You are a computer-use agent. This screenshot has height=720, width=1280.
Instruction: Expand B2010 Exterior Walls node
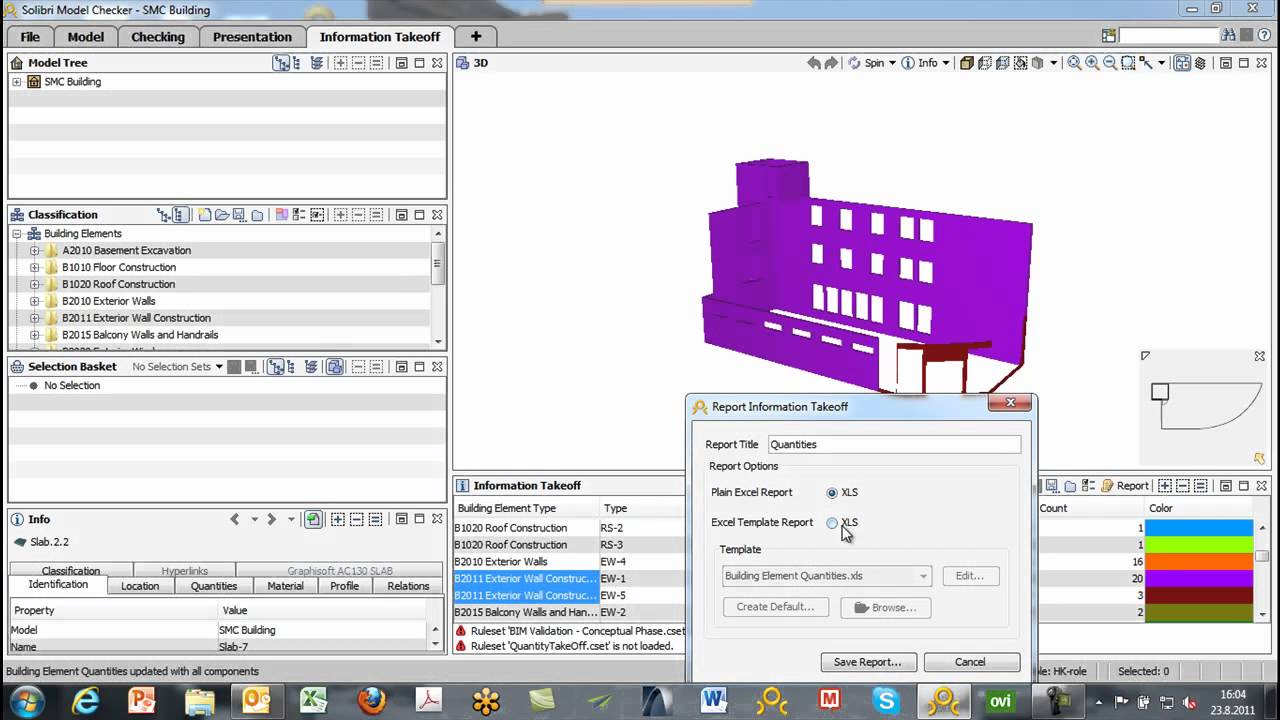35,301
